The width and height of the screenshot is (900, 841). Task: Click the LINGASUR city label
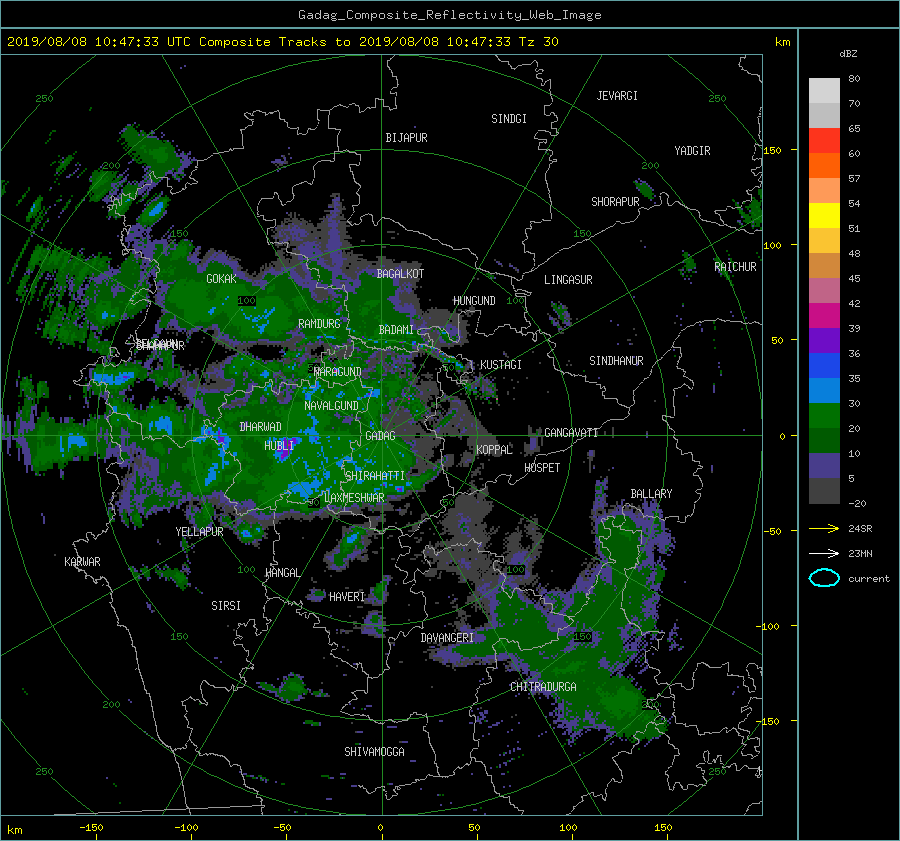coord(568,280)
